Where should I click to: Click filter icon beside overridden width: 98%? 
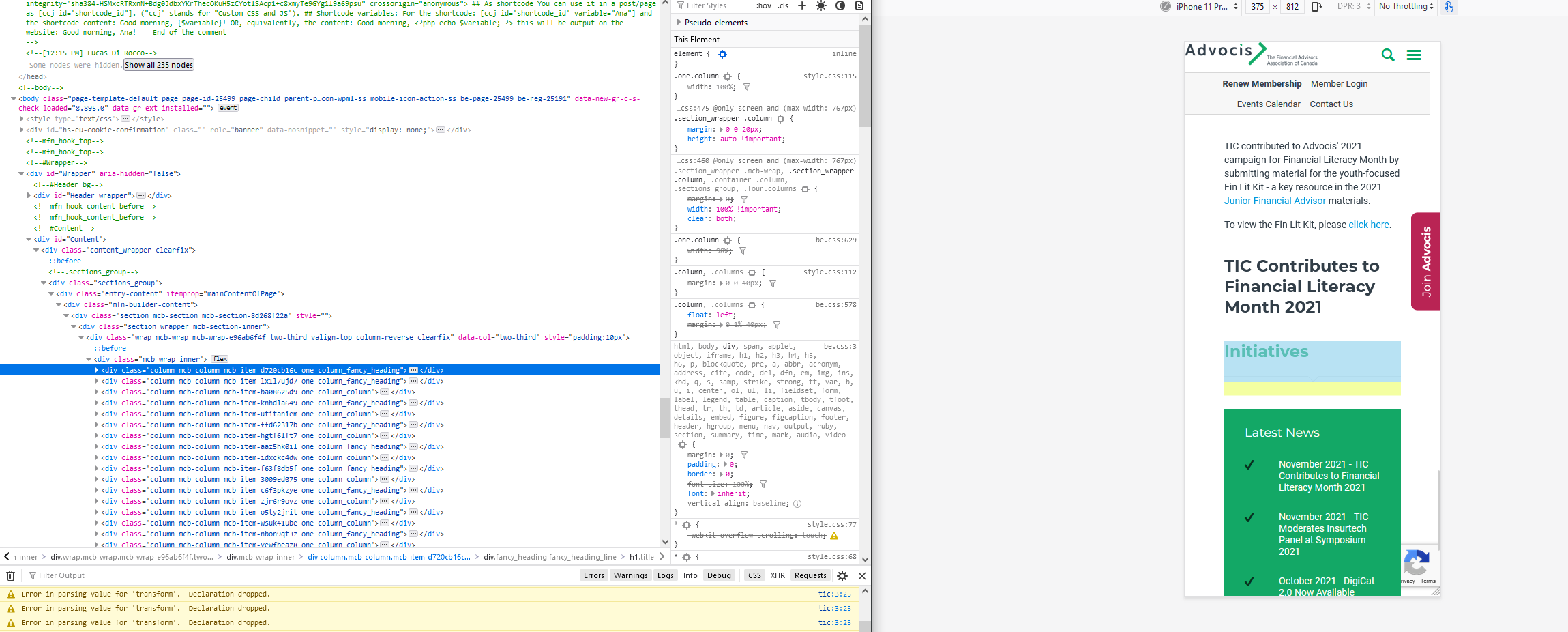pyautogui.click(x=743, y=251)
